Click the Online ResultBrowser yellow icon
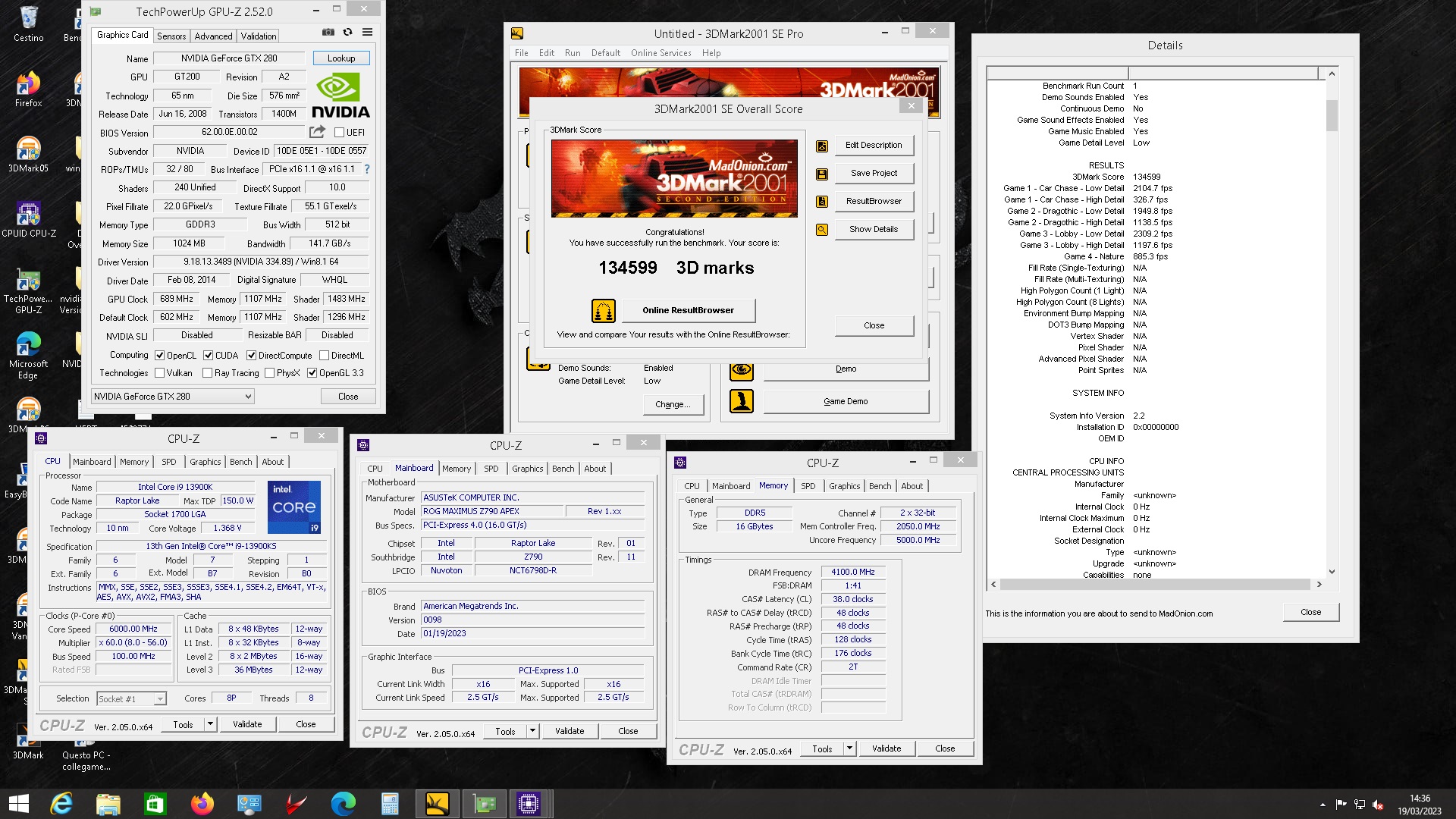 [604, 311]
